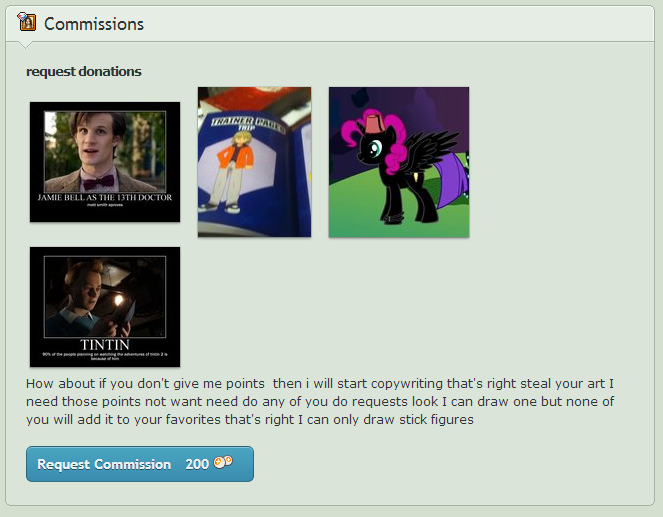Open the Jamie Bell 13th Doctor thumbnail
This screenshot has width=663, height=517.
[105, 162]
